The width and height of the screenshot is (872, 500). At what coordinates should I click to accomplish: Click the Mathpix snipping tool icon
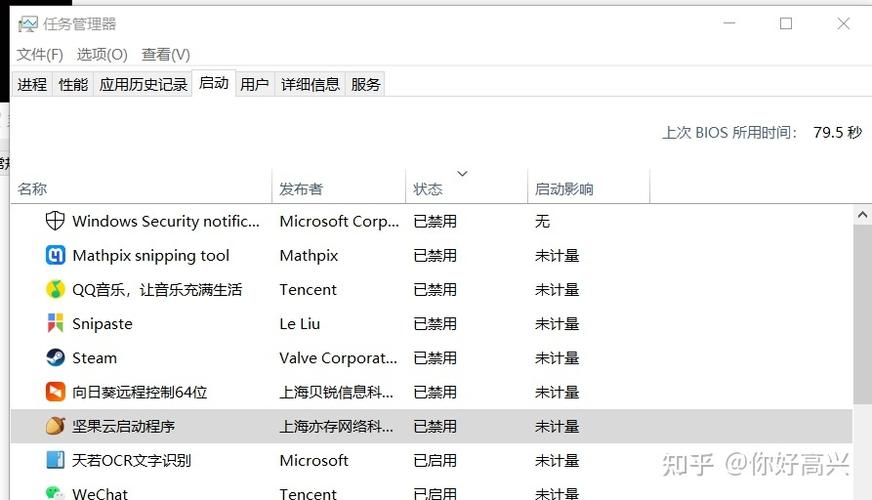pos(55,255)
